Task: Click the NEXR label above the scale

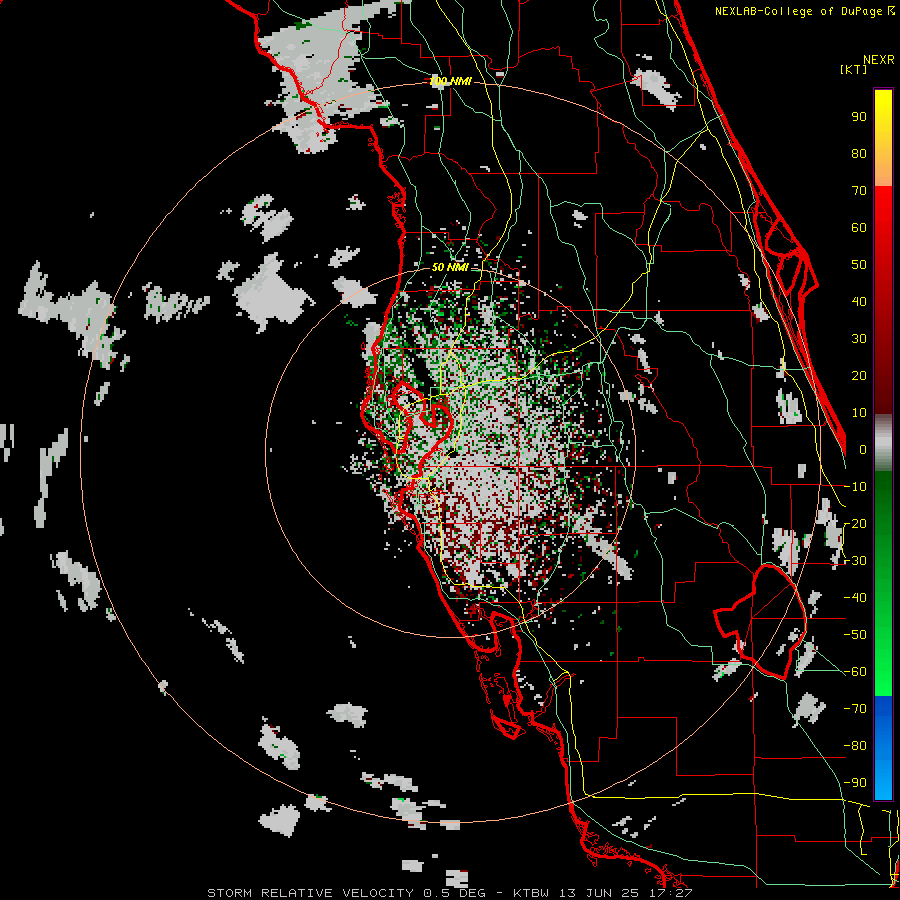Action: click(x=878, y=60)
